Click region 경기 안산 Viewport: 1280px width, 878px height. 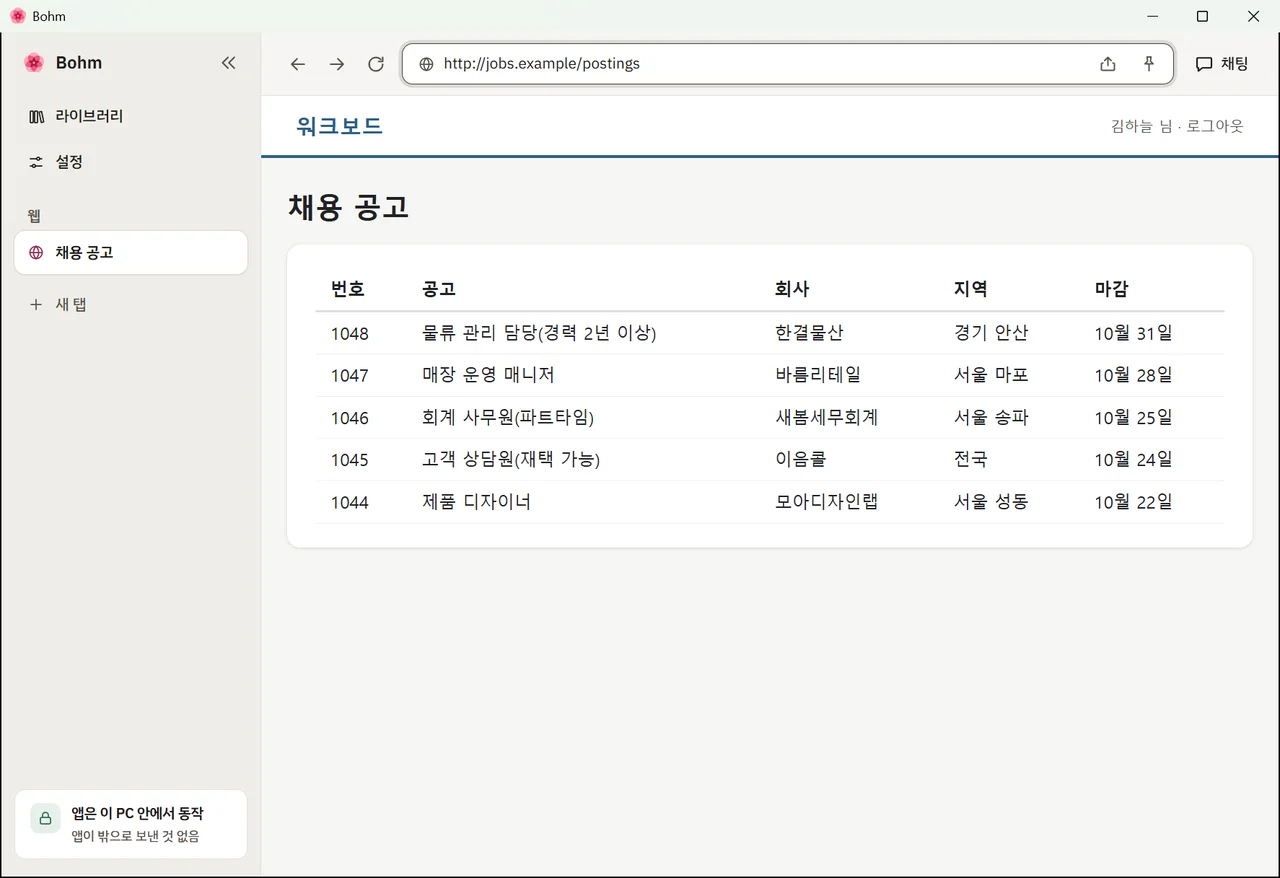point(991,333)
